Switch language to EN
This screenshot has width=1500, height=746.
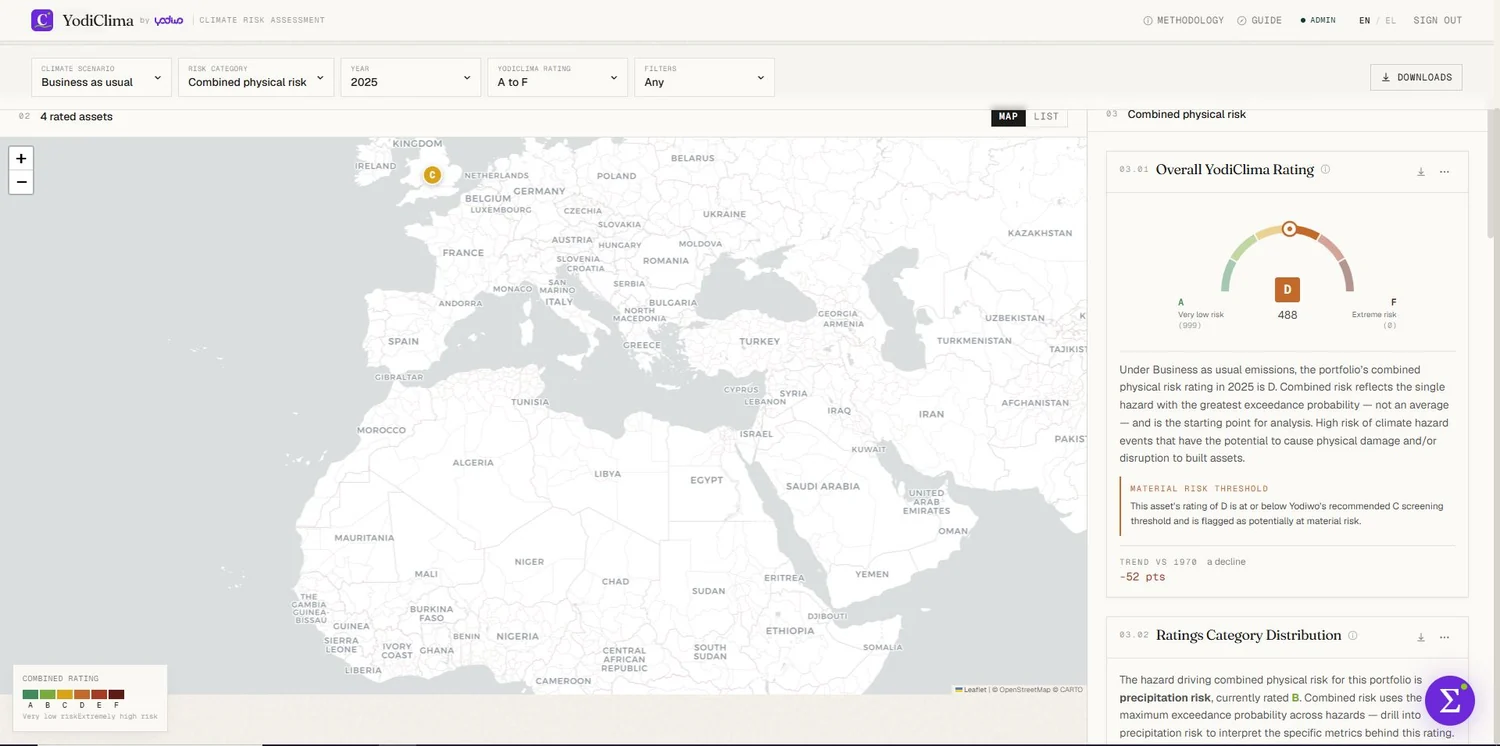[x=1364, y=20]
